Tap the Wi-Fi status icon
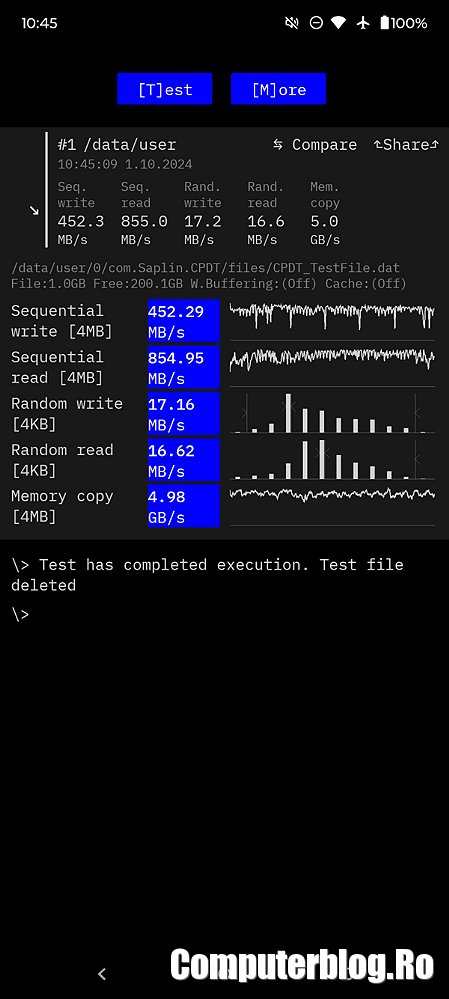 click(x=339, y=23)
